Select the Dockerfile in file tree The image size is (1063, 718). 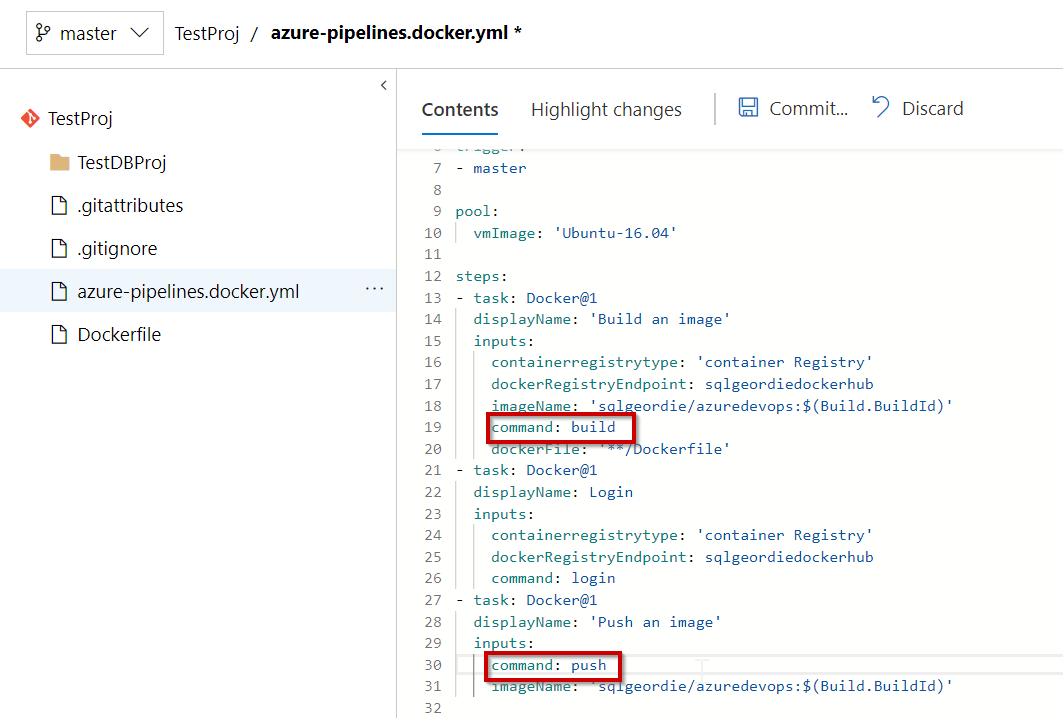click(119, 335)
